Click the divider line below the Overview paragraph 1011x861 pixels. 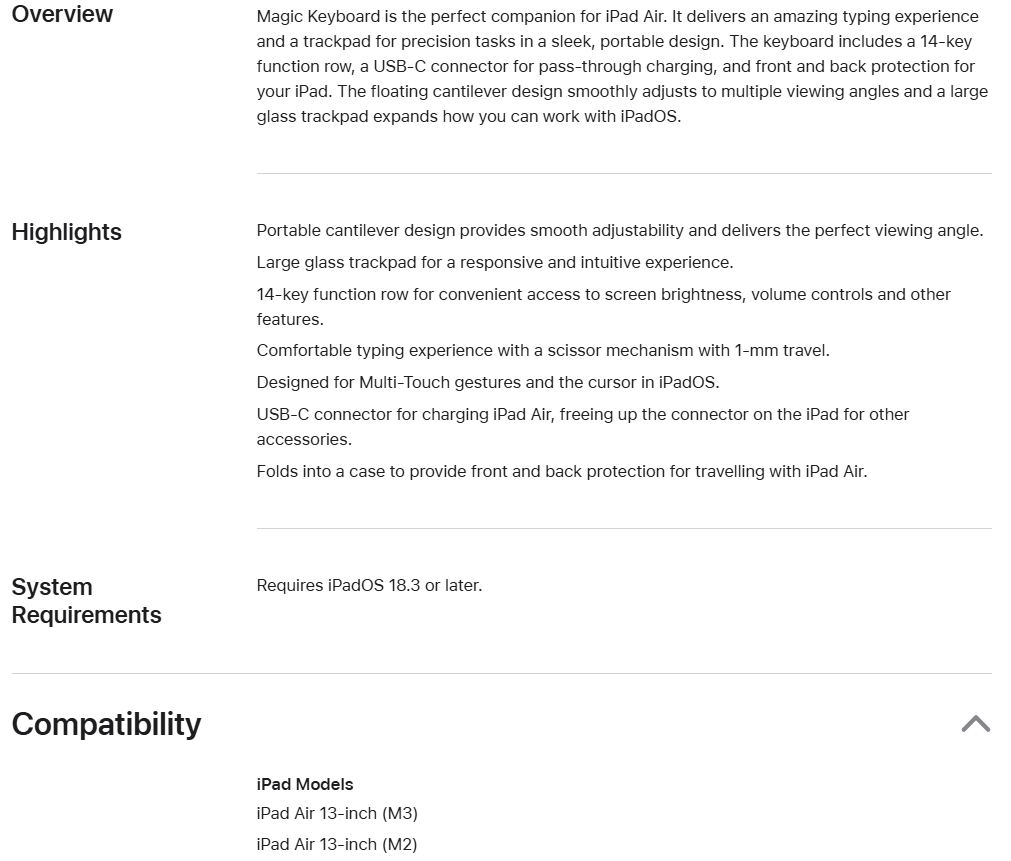pyautogui.click(x=624, y=174)
